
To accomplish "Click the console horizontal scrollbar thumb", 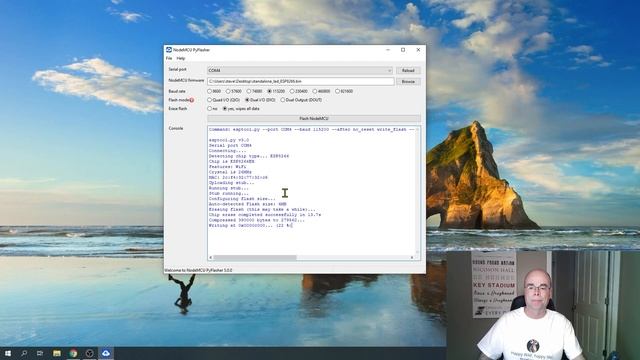I will coord(255,258).
